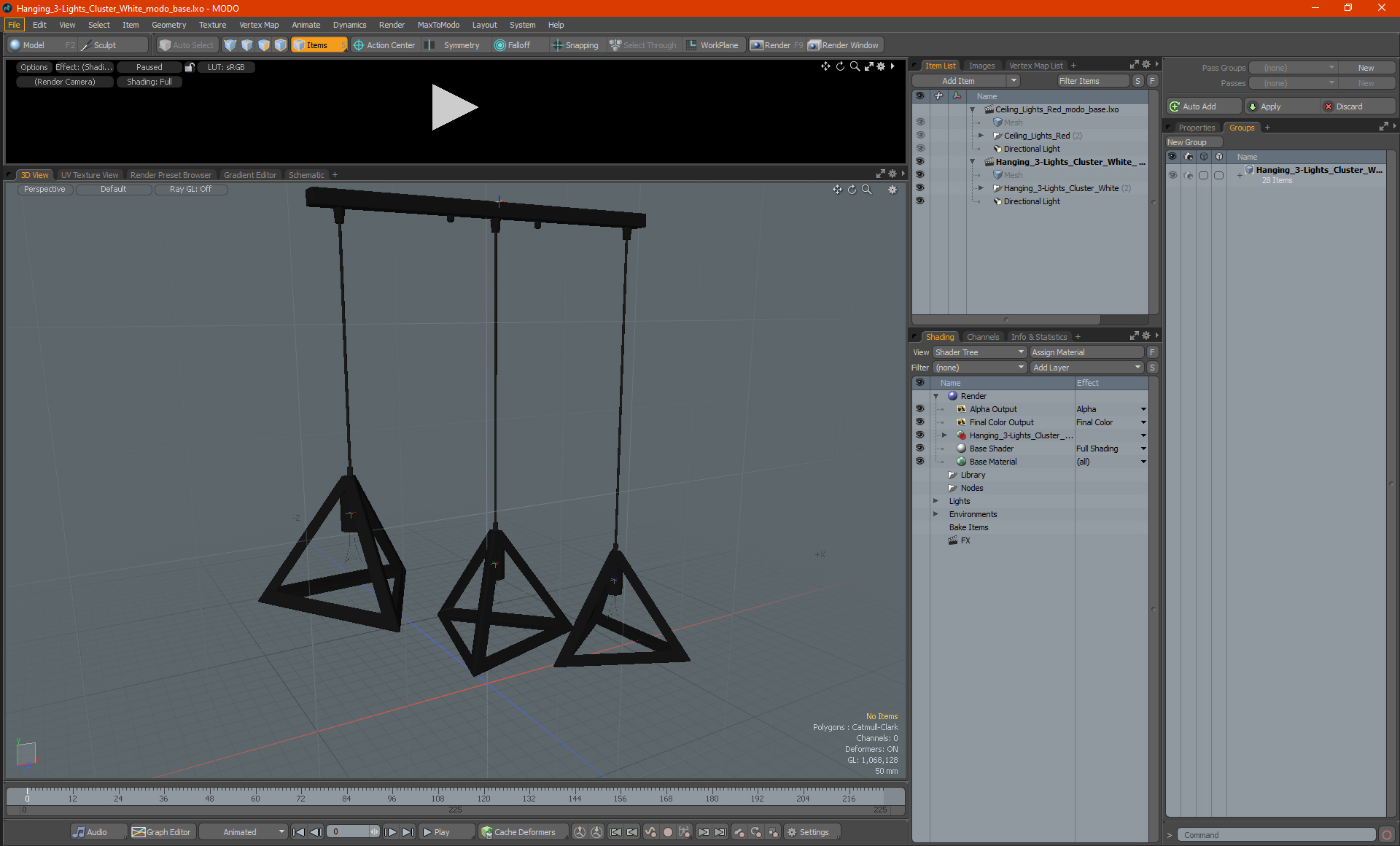Expand the Lights section in shader tree

pos(935,501)
